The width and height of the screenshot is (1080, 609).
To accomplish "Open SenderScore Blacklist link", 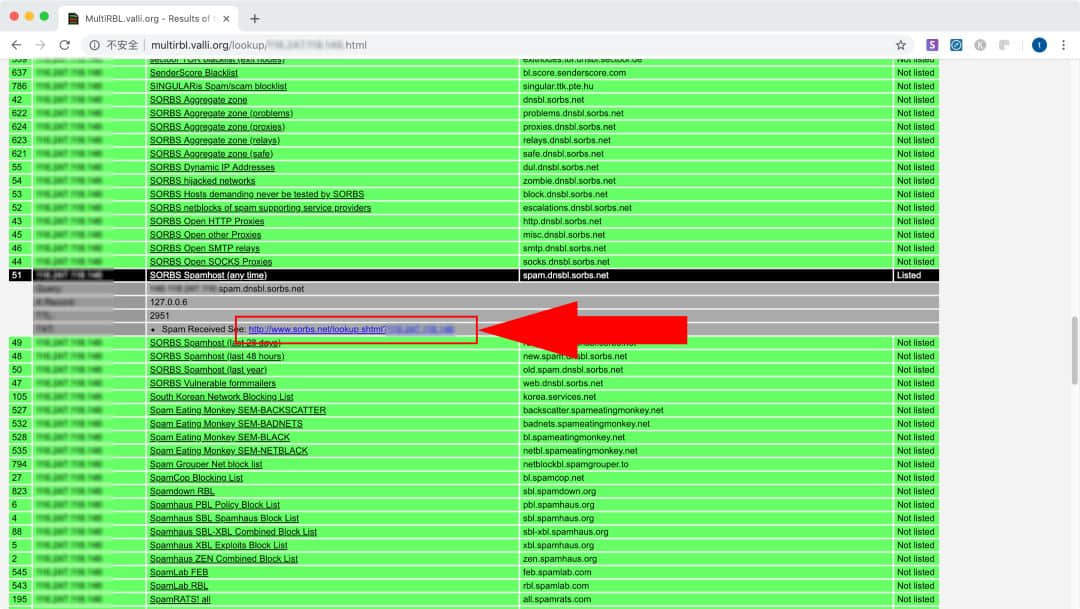I will pyautogui.click(x=194, y=72).
